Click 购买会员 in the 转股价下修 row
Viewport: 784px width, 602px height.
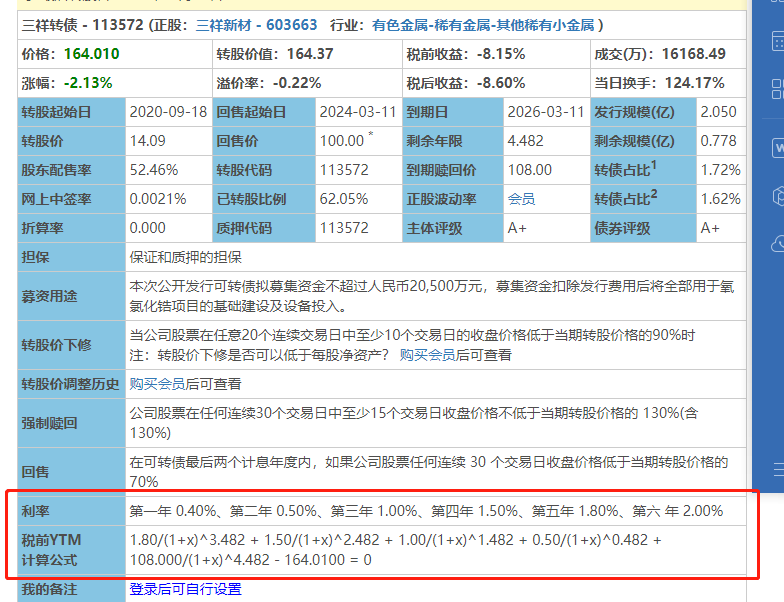pos(427,354)
